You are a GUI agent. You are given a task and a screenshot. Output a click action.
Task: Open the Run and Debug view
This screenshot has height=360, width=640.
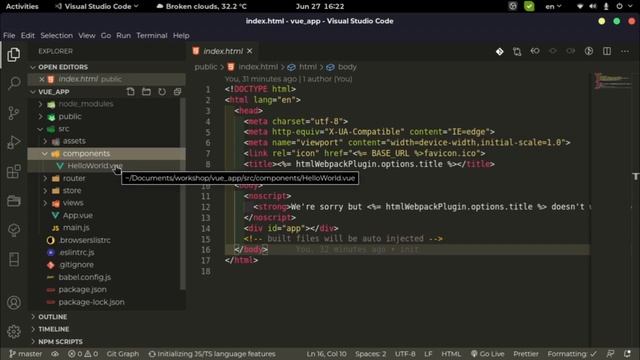tap(13, 142)
